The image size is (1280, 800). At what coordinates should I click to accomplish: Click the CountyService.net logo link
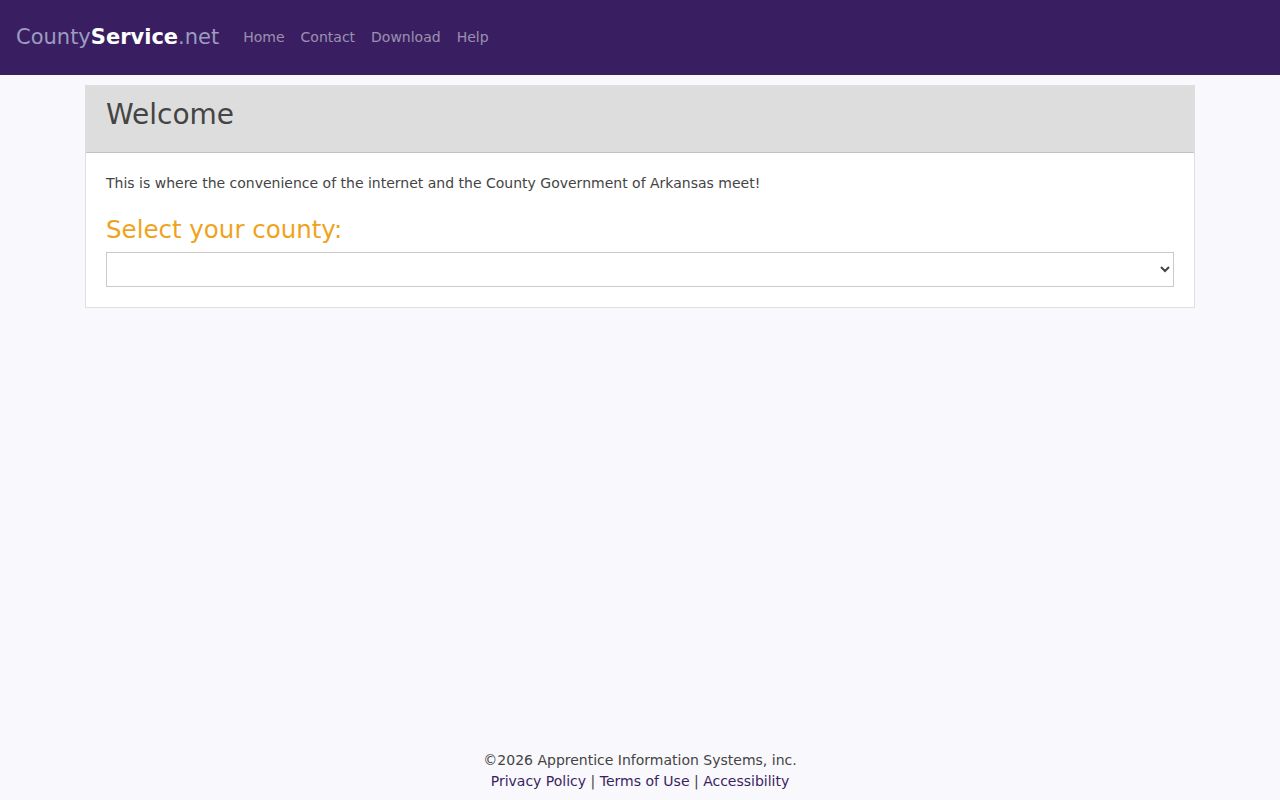click(117, 37)
